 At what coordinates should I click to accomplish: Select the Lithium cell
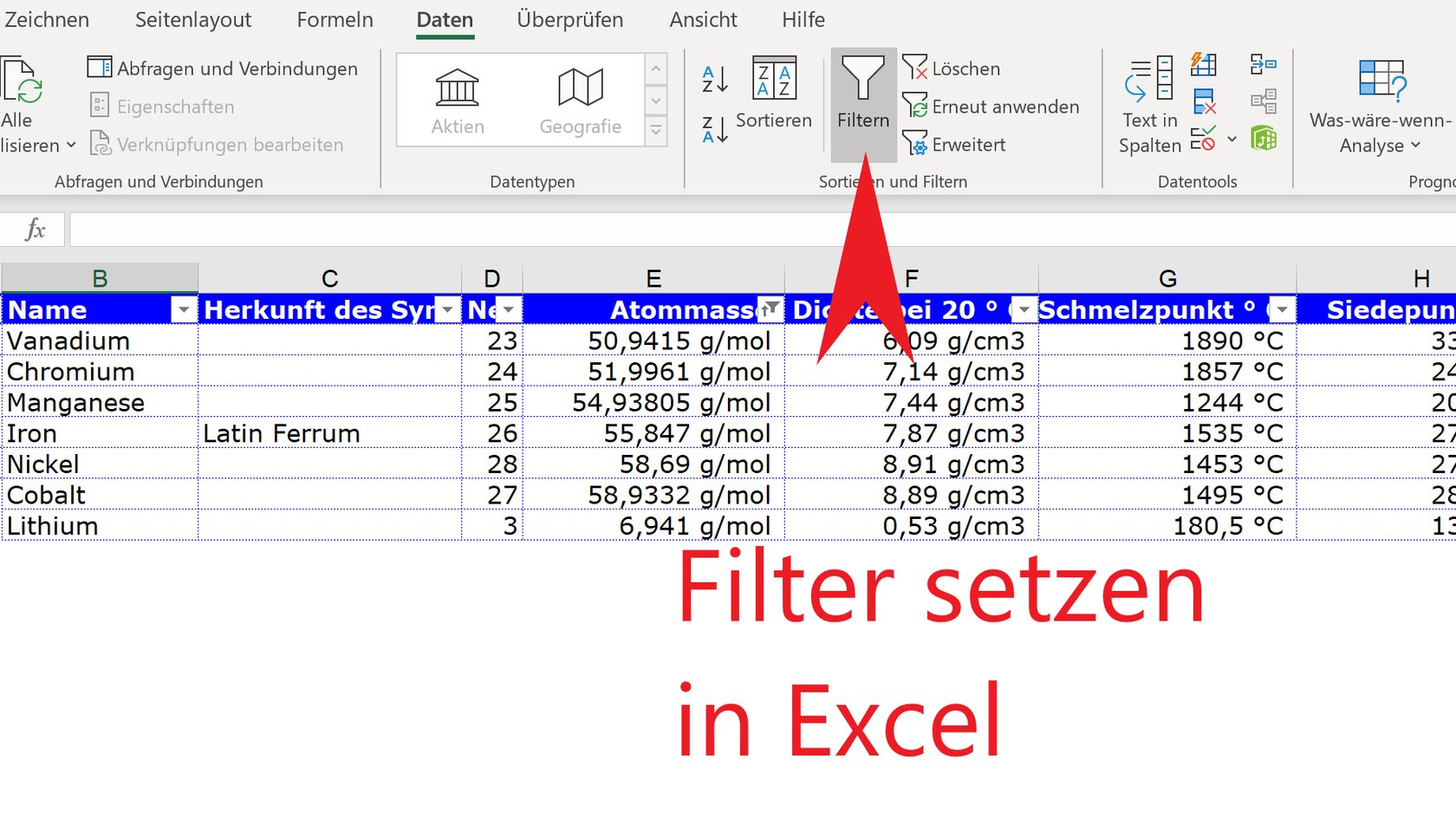click(x=100, y=526)
